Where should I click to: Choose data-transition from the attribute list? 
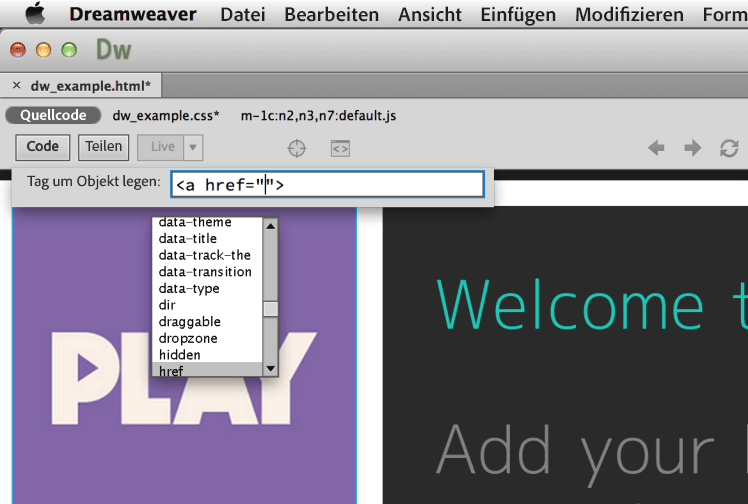tap(207, 272)
